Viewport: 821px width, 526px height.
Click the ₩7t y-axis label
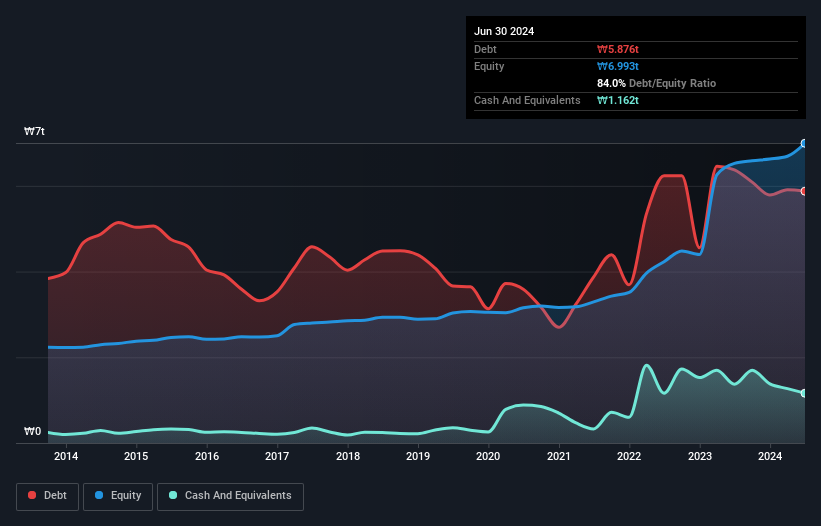(x=34, y=131)
